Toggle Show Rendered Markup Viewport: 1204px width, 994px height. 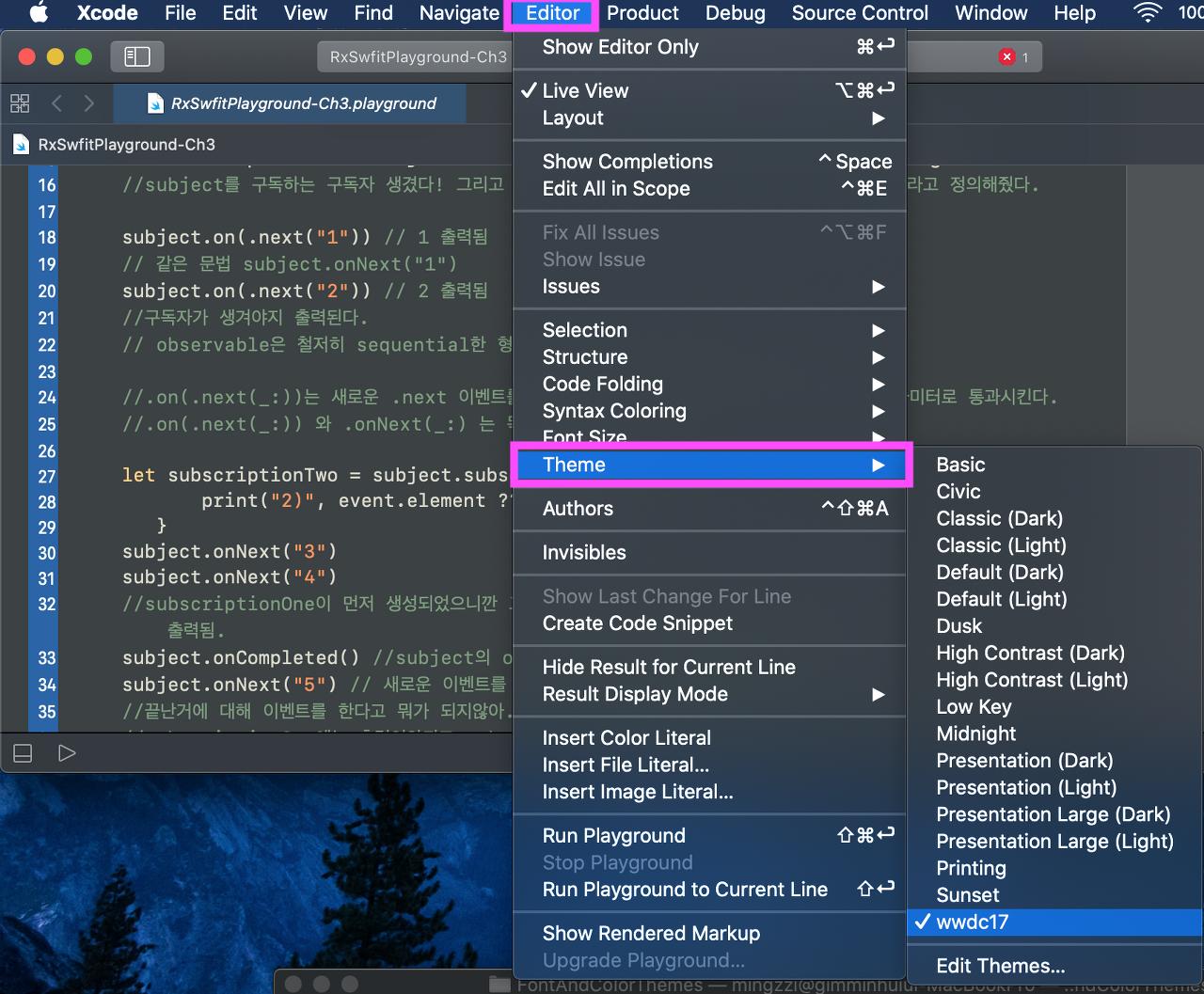pyautogui.click(x=709, y=934)
